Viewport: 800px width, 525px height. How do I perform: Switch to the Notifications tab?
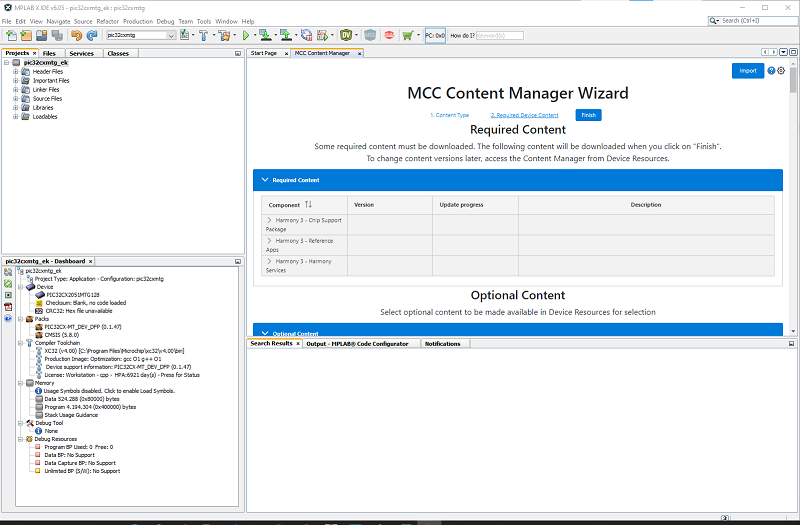(x=442, y=344)
